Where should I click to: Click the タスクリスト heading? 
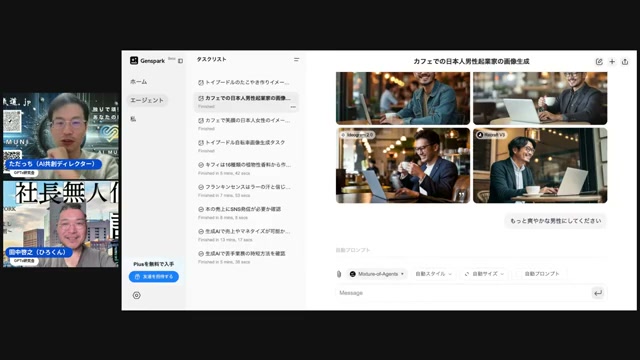coord(211,60)
